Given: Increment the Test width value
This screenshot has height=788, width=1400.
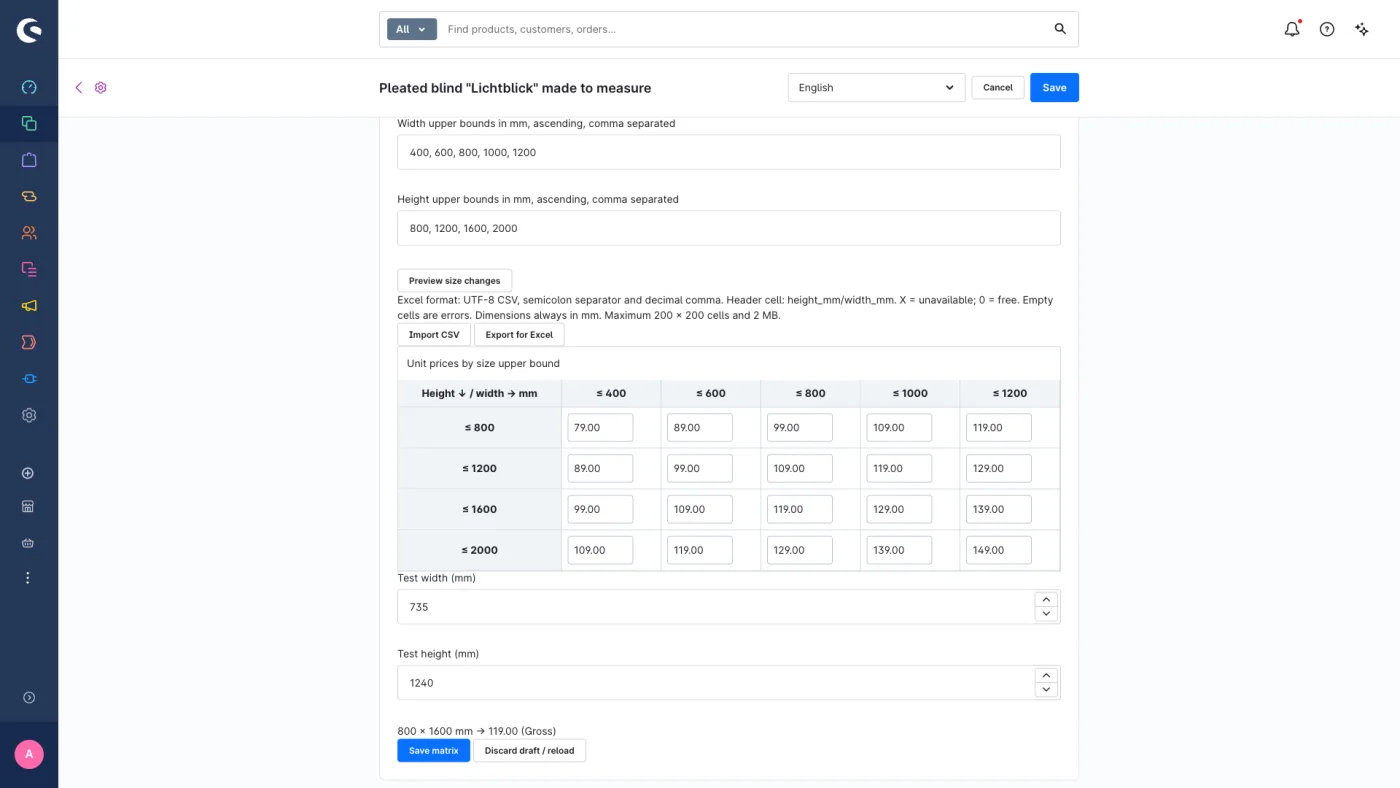Looking at the screenshot, I should point(1046,599).
